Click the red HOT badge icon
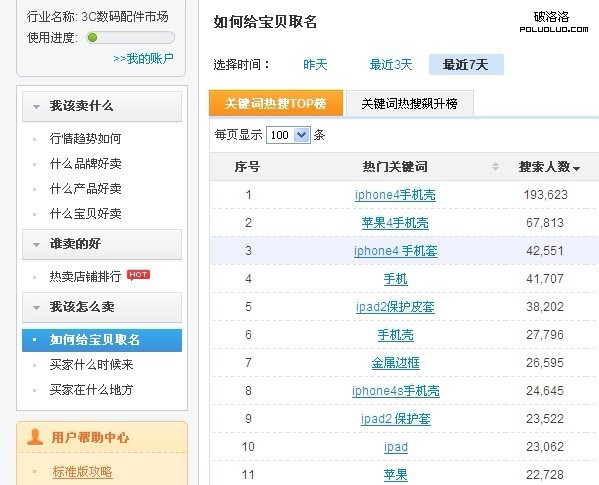 (x=138, y=275)
